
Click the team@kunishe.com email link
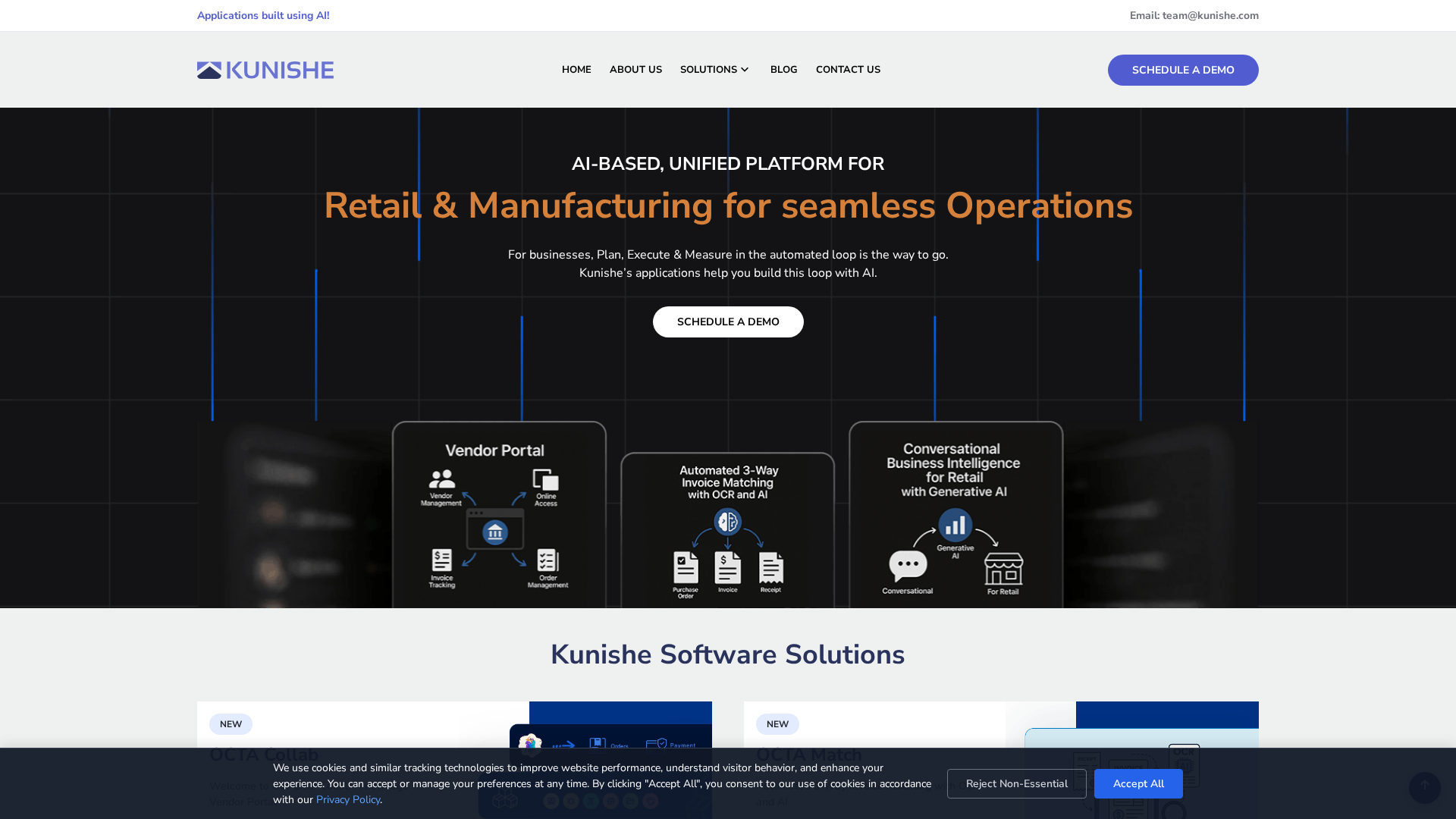pyautogui.click(x=1210, y=15)
